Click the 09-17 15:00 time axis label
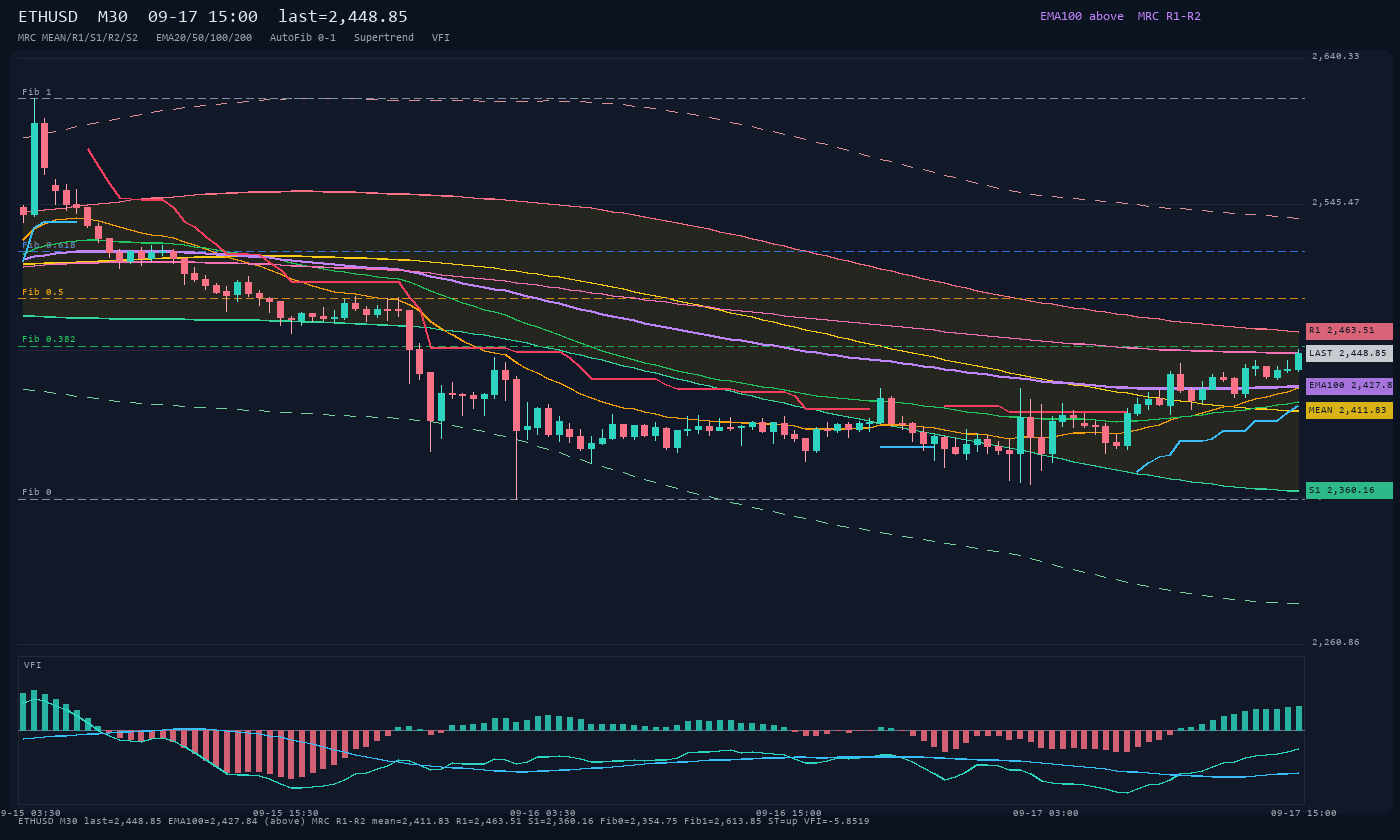The width and height of the screenshot is (1400, 840). (x=1304, y=813)
